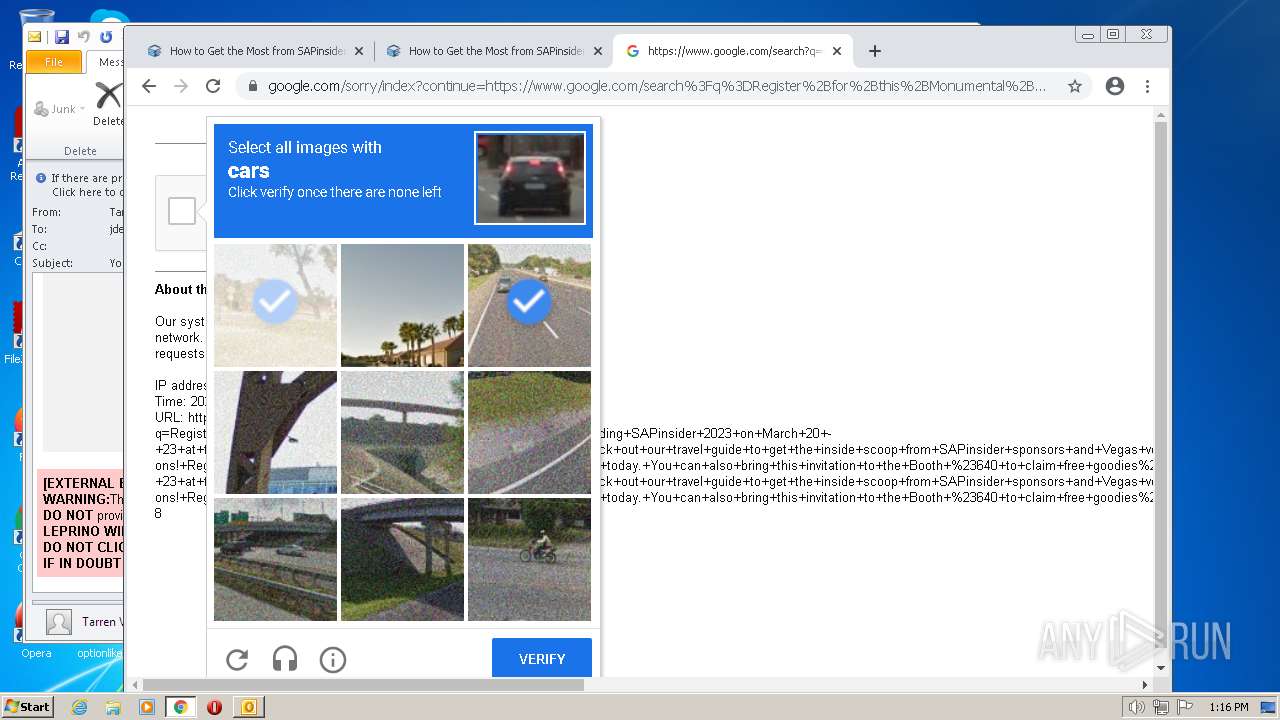Reload the Chrome page

pos(213,86)
